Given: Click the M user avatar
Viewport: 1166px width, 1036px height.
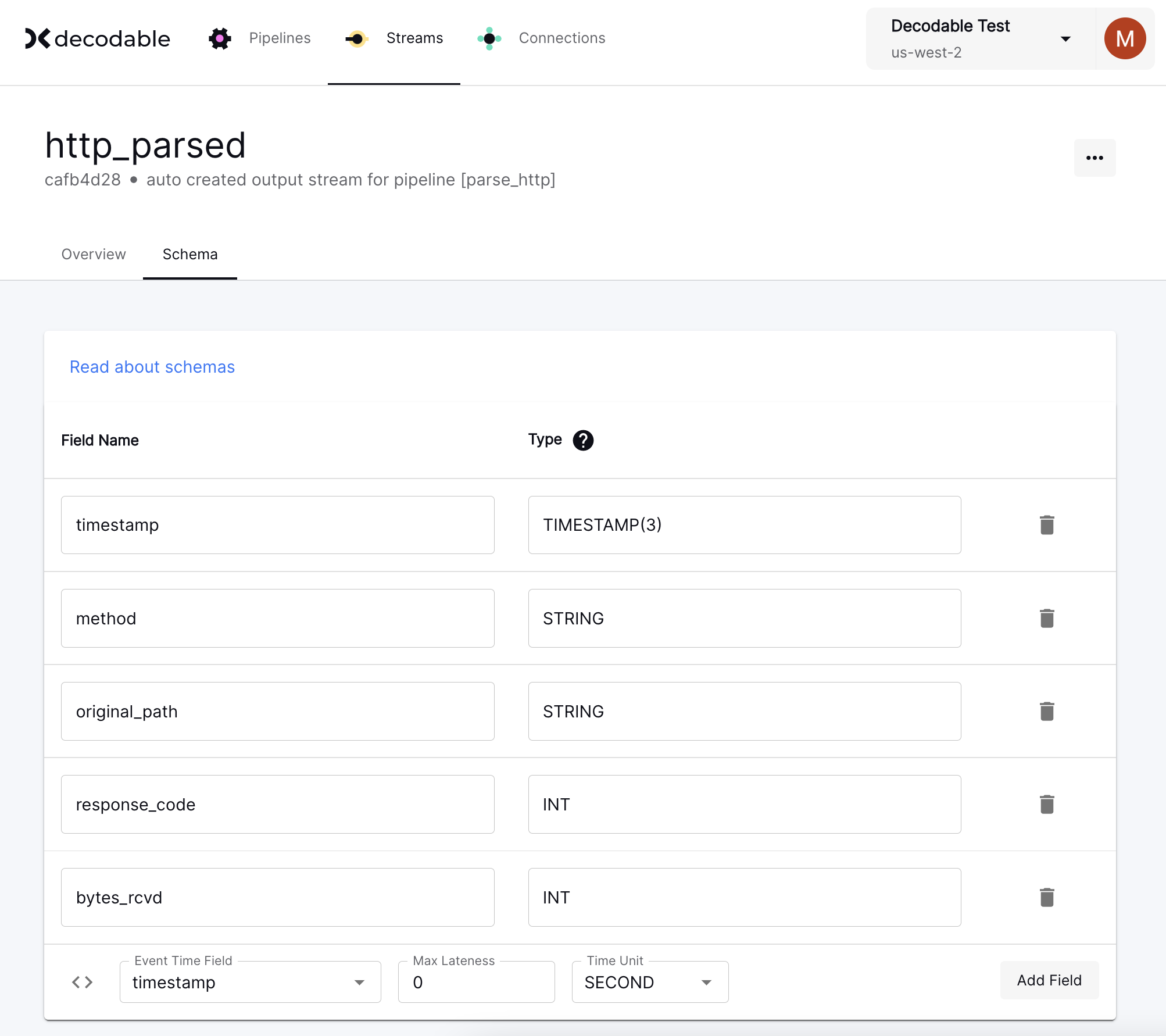Looking at the screenshot, I should (x=1125, y=38).
